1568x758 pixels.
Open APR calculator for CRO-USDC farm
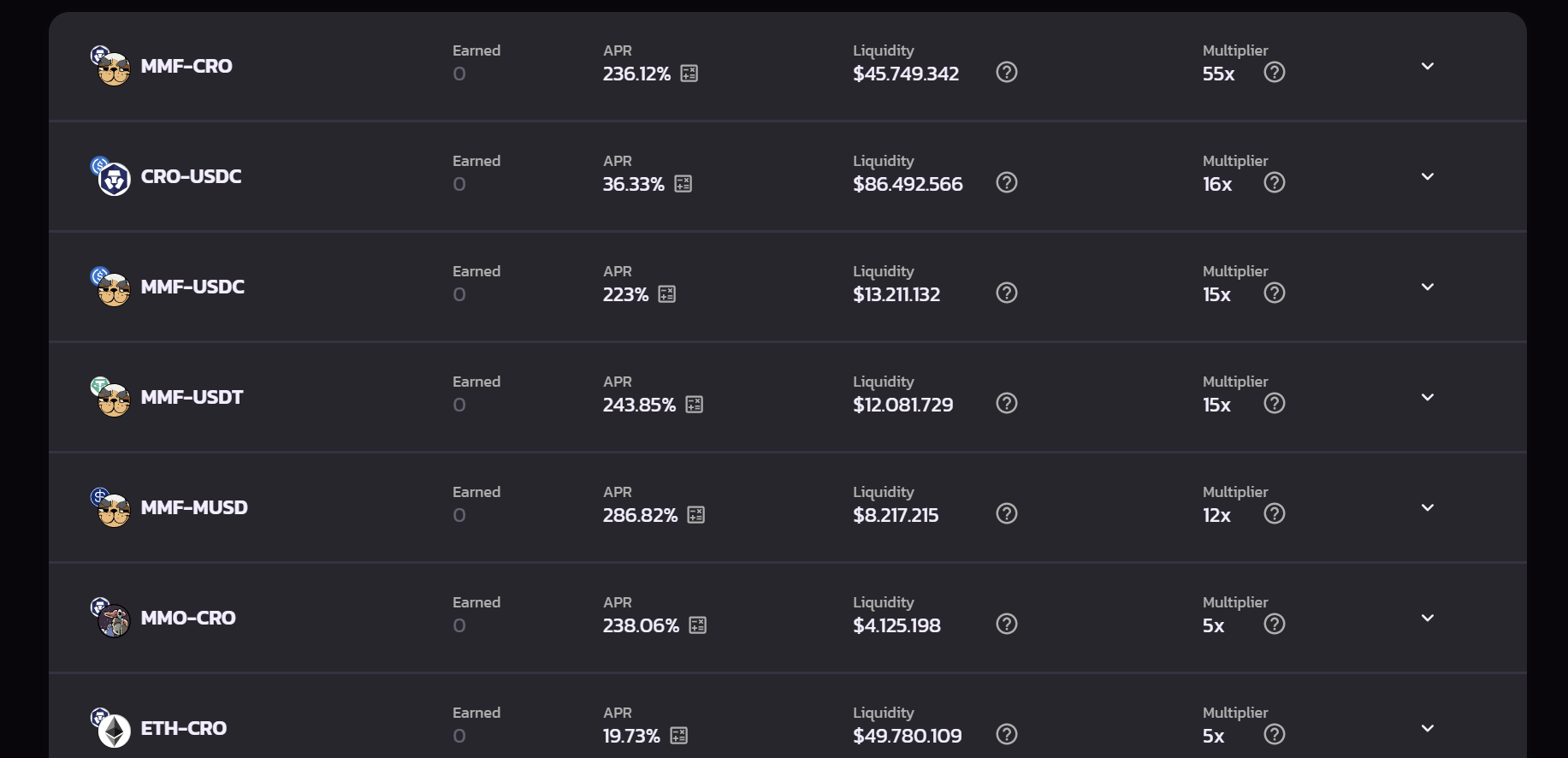pos(683,184)
